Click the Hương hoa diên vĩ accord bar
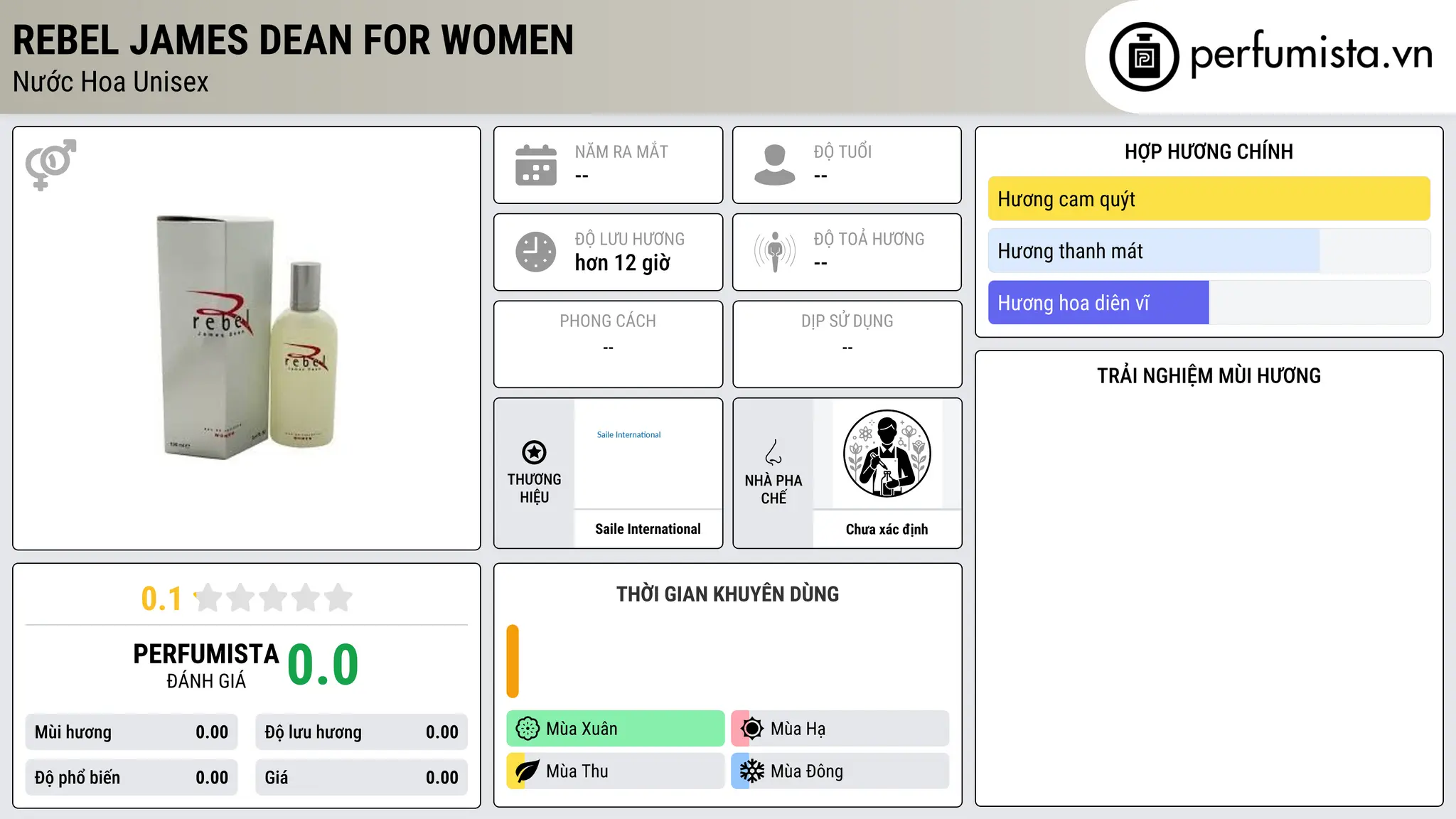The image size is (1456, 819). 1209,302
